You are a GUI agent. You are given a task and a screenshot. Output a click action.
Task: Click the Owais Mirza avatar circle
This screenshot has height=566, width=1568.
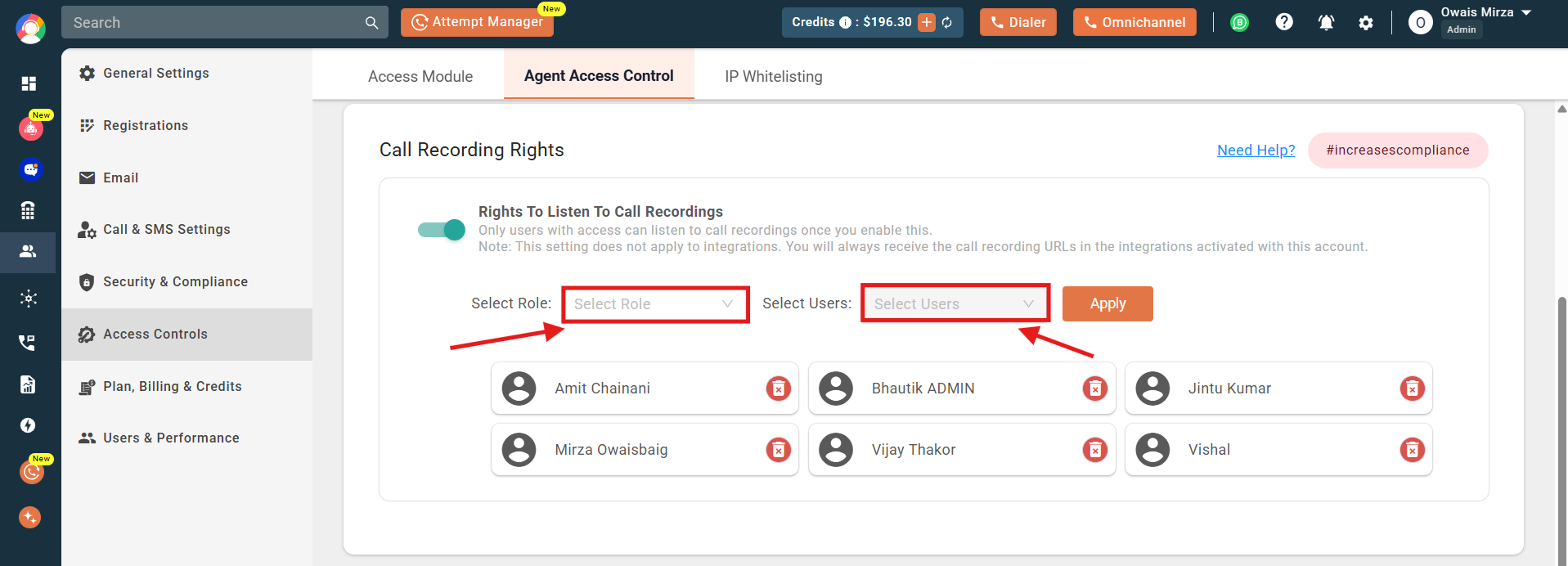(1420, 23)
